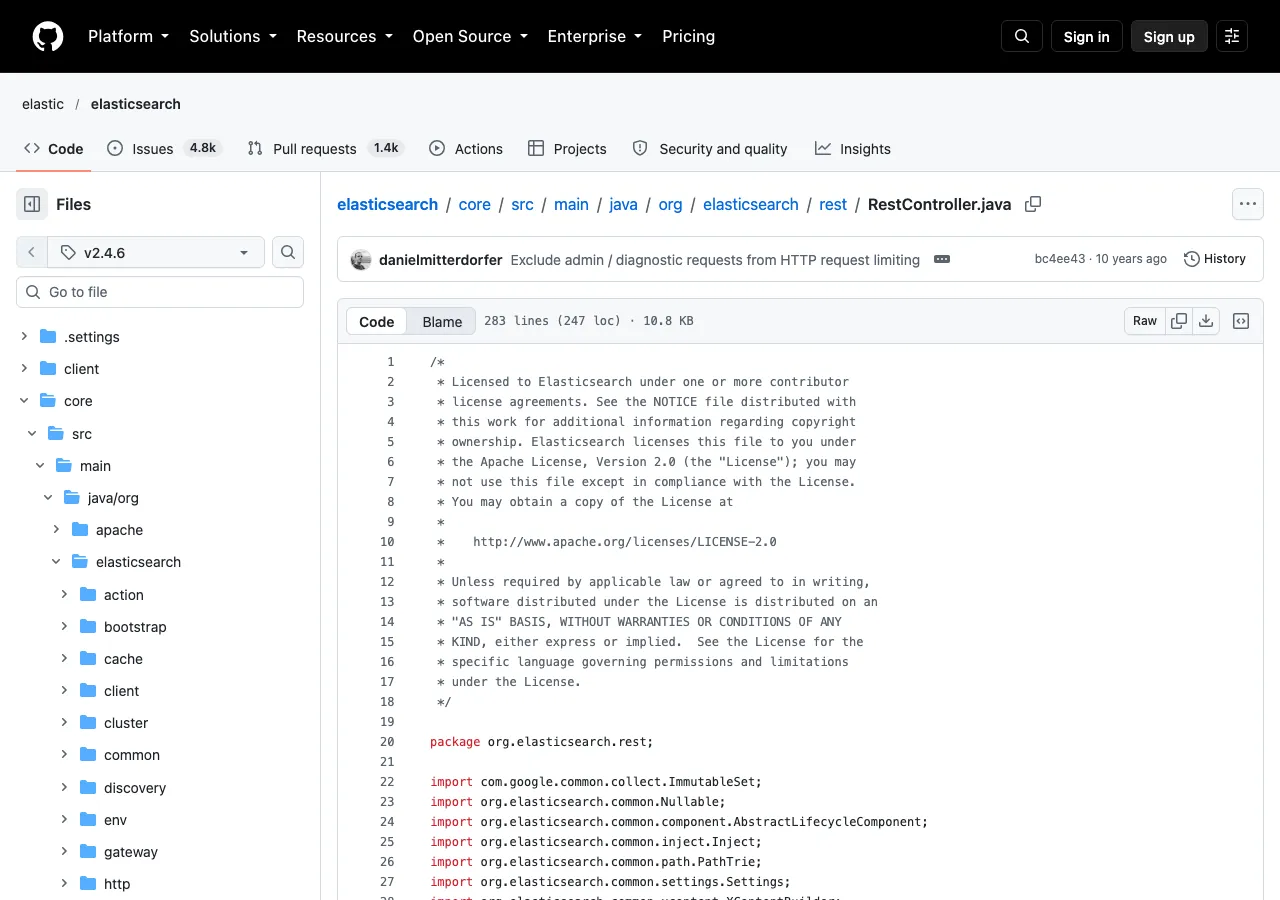
Task: Open the apache folder icon
Action: [x=80, y=530]
